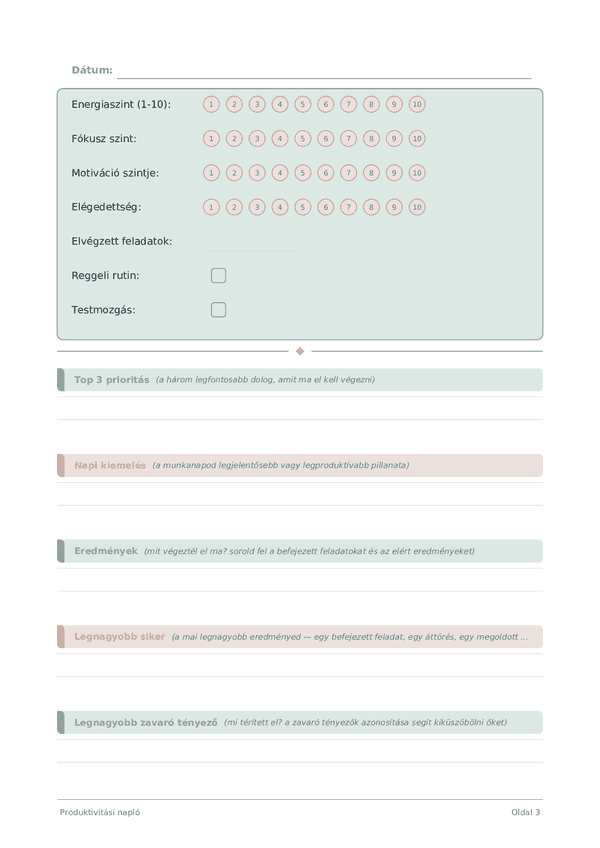Select 7 for Energiaszint rating
The height and width of the screenshot is (848, 600).
pyautogui.click(x=348, y=104)
